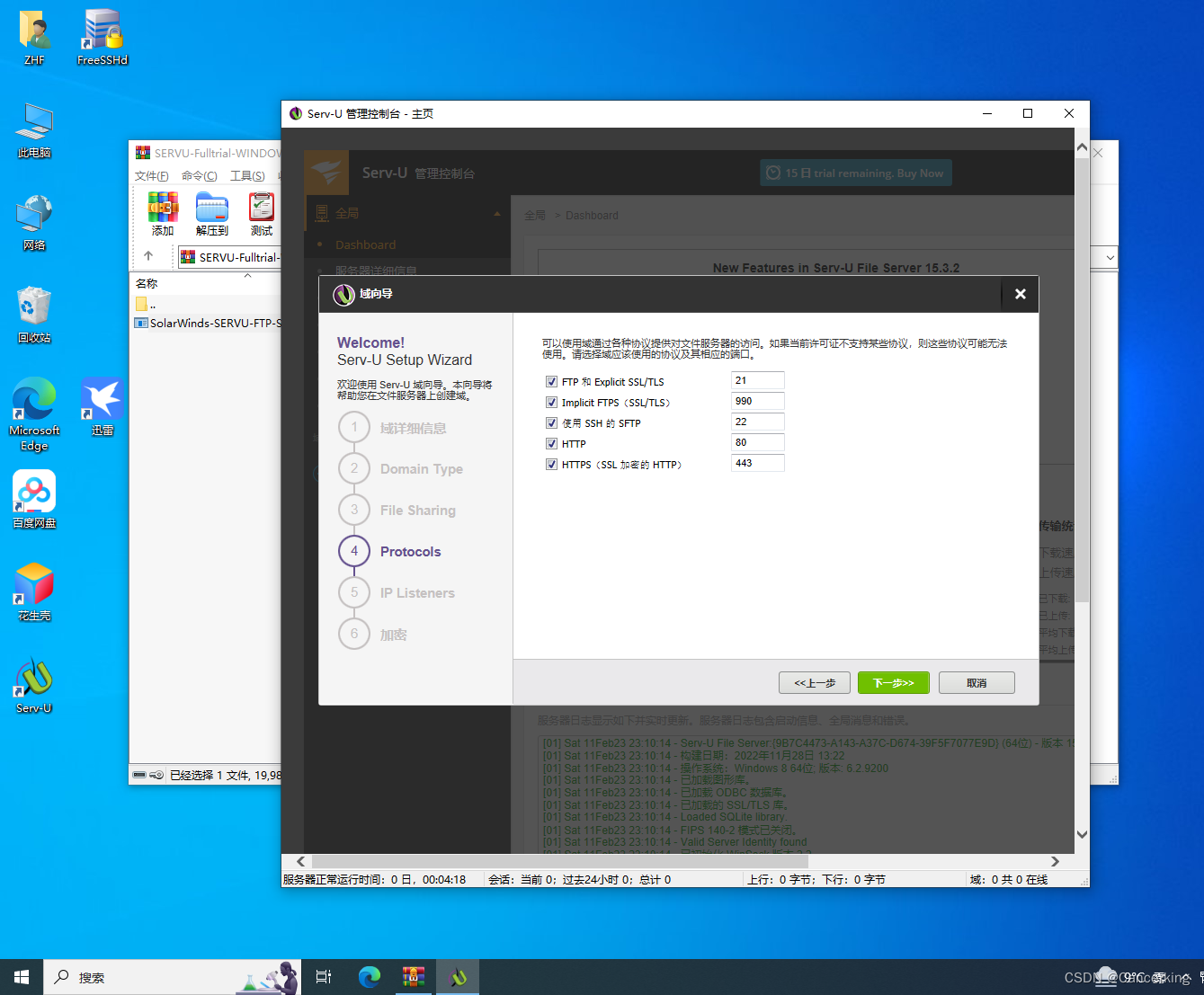Viewport: 1204px width, 995px height.
Task: Uncheck FTP 和 Explicit SSL/TLS protocol
Action: (551, 381)
